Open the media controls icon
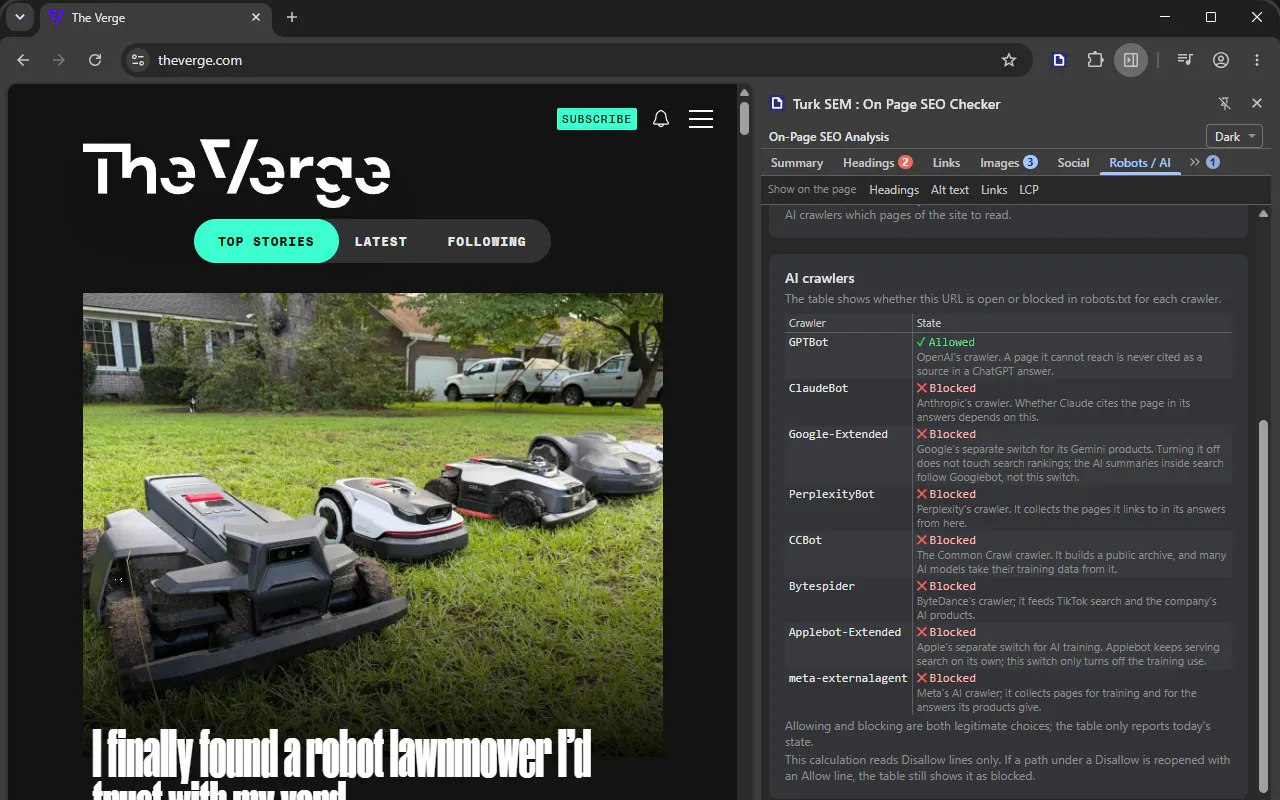The width and height of the screenshot is (1280, 800). click(x=1185, y=60)
